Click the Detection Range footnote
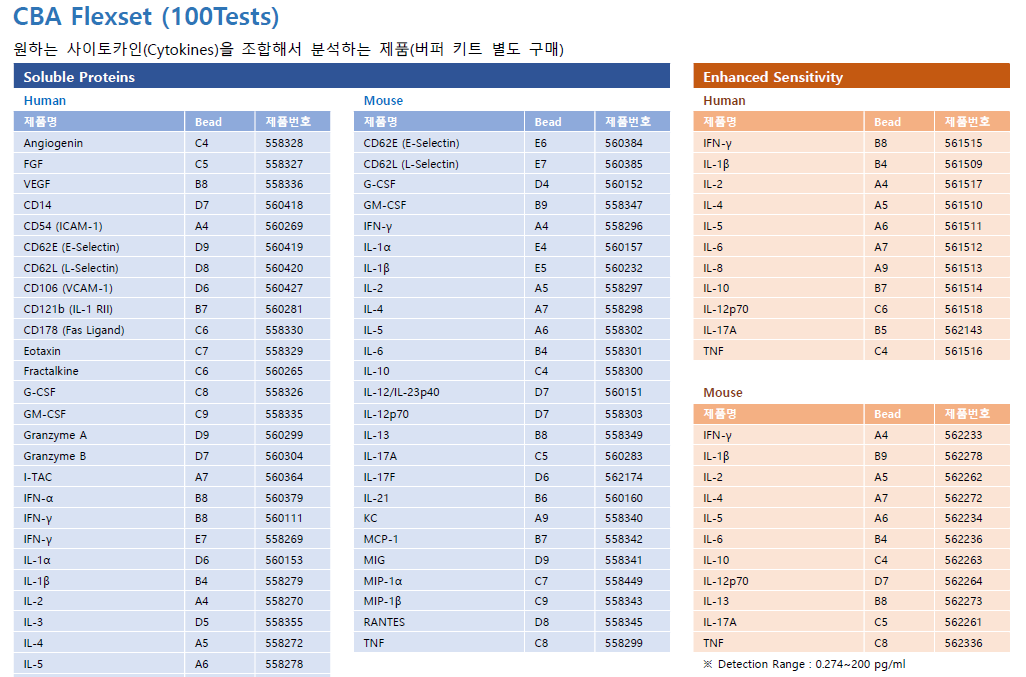 804,664
